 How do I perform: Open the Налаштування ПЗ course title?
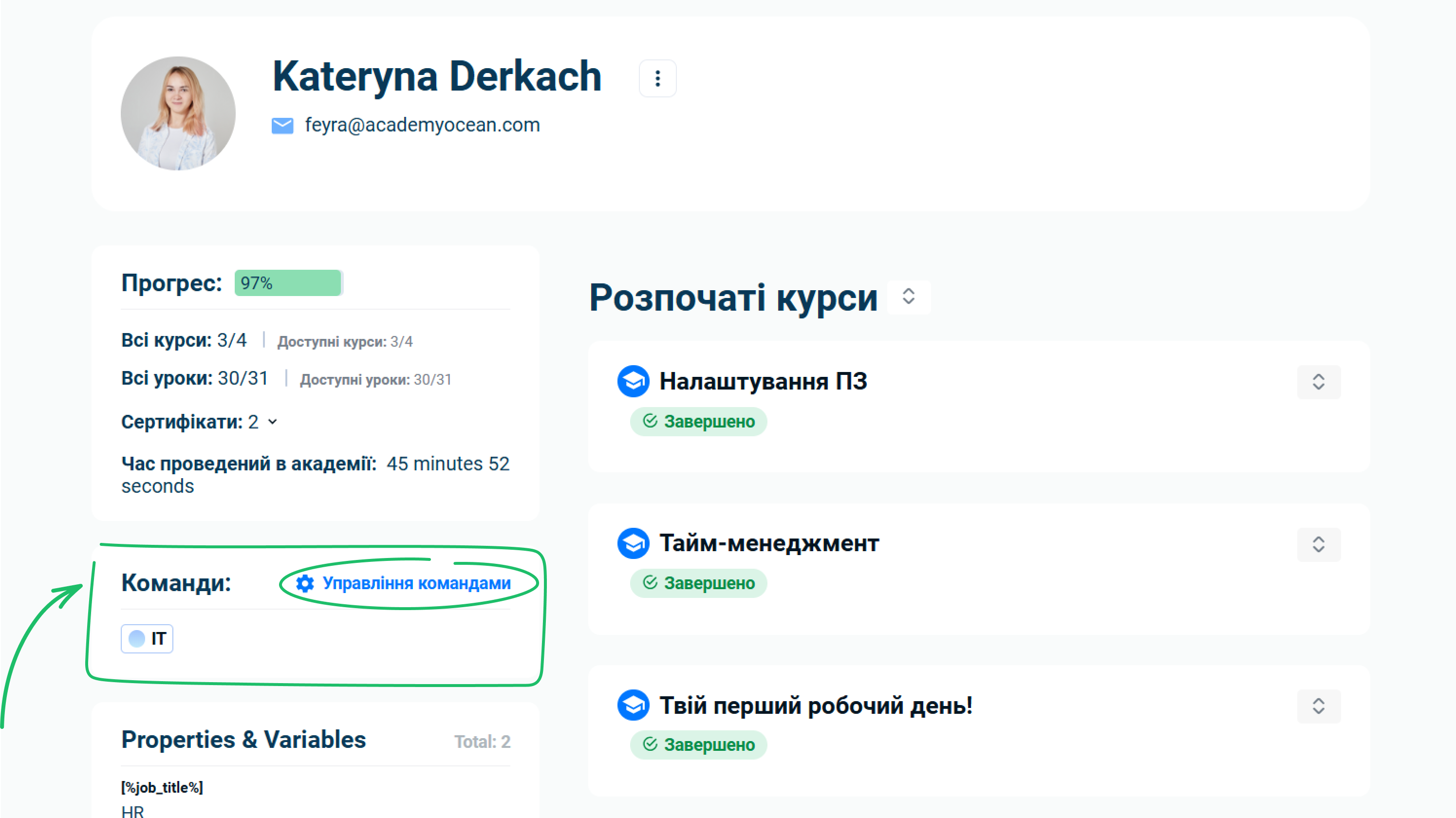coord(763,382)
